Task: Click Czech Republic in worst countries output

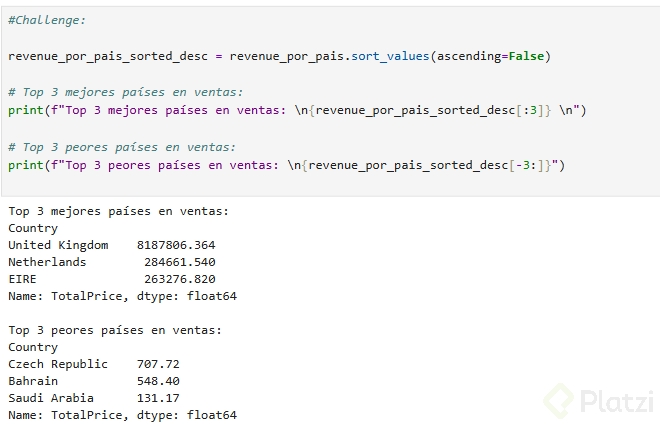Action: pyautogui.click(x=58, y=364)
